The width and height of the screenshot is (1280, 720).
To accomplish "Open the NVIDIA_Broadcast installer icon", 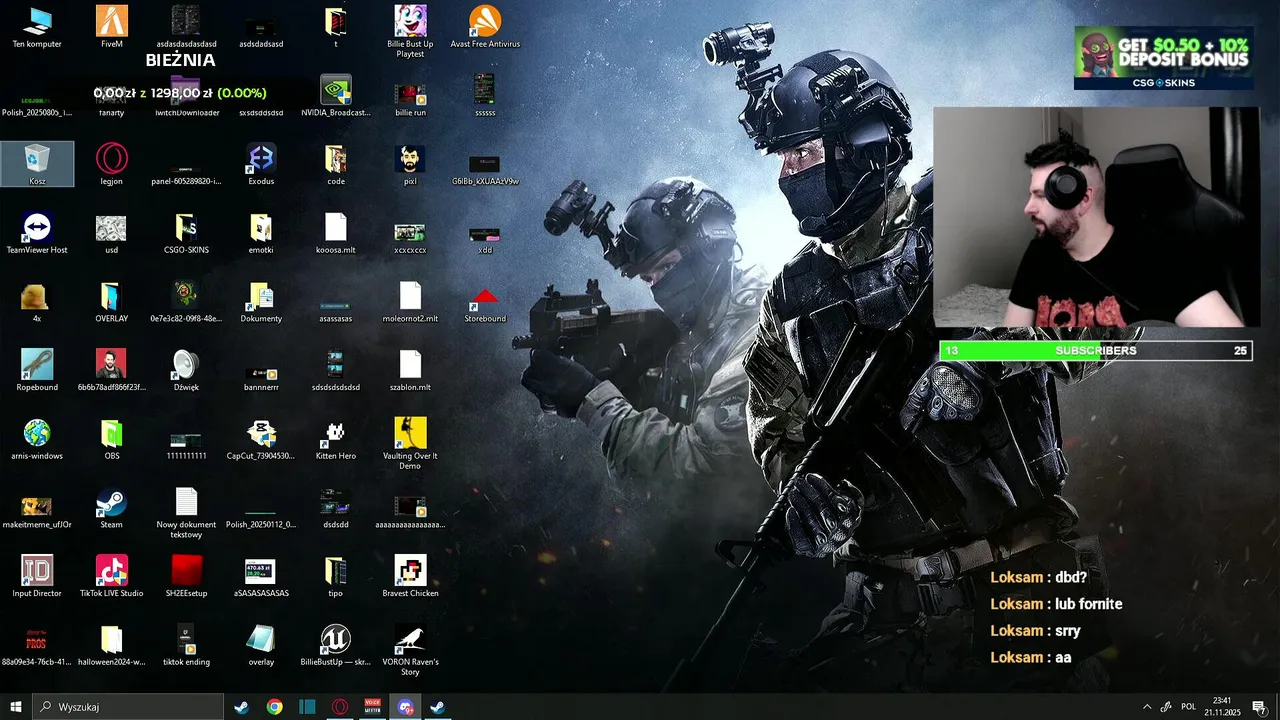I will (336, 95).
